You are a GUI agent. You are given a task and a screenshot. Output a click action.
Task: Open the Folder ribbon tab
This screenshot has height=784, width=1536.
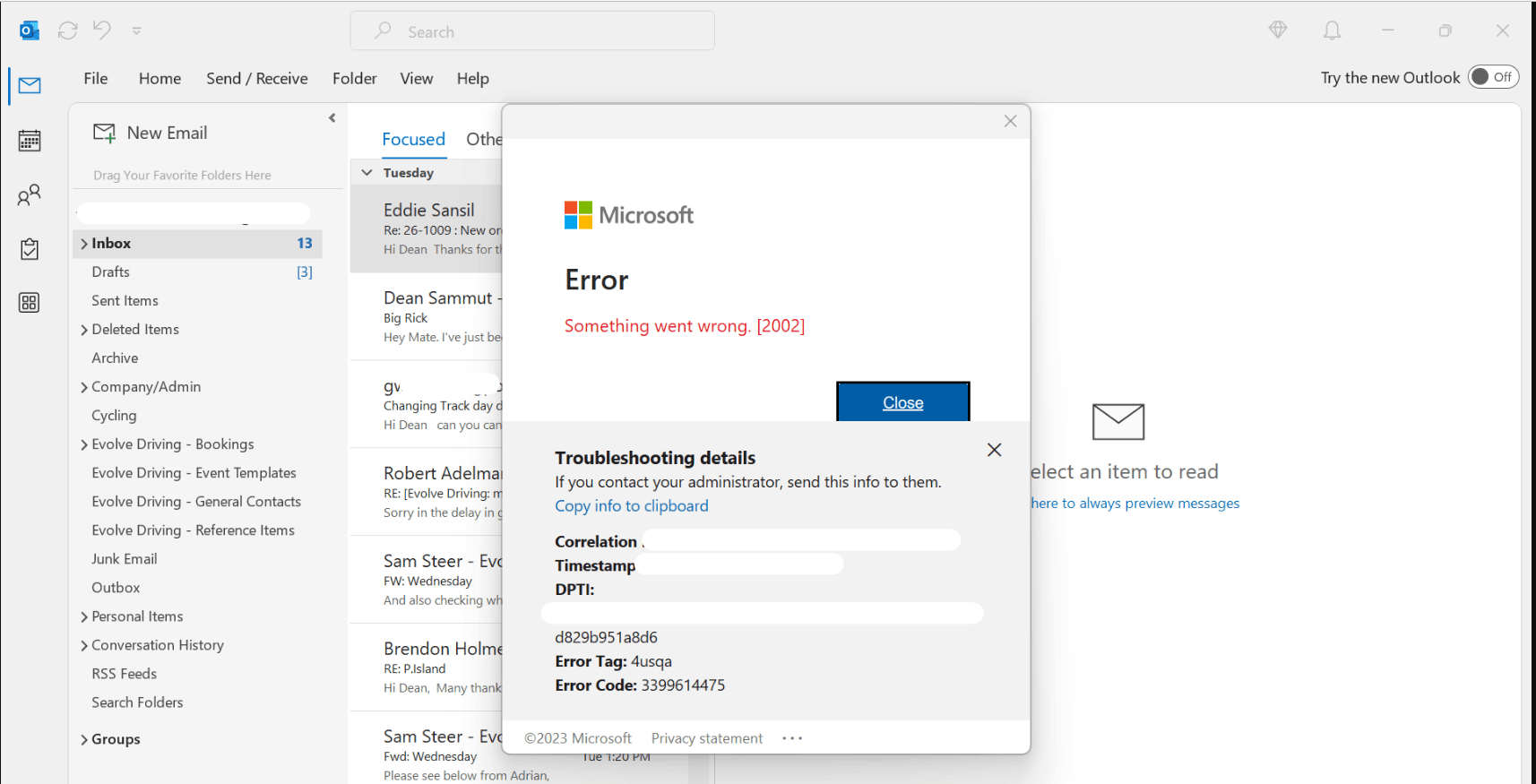354,78
